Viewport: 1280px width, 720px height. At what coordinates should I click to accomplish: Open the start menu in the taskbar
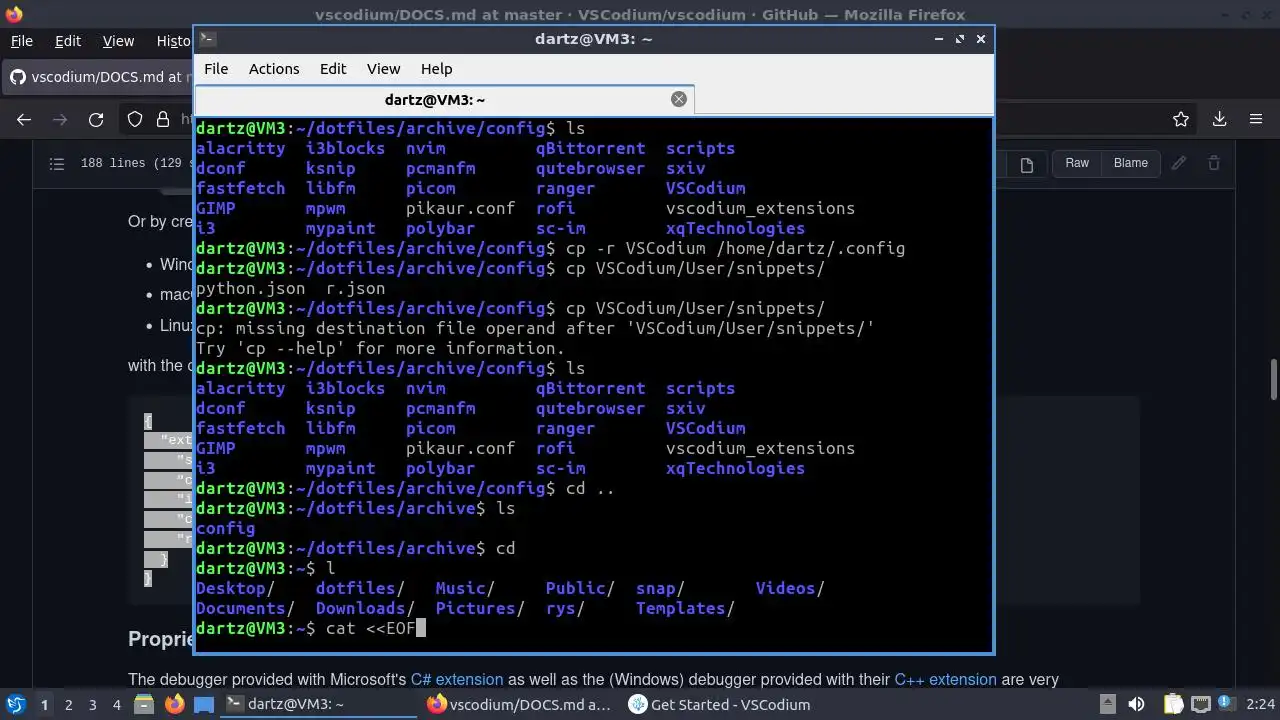(x=16, y=704)
